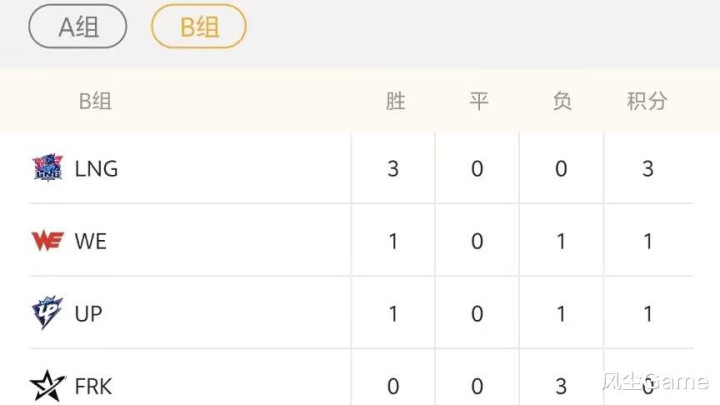Select the B组 tab

coord(199,27)
